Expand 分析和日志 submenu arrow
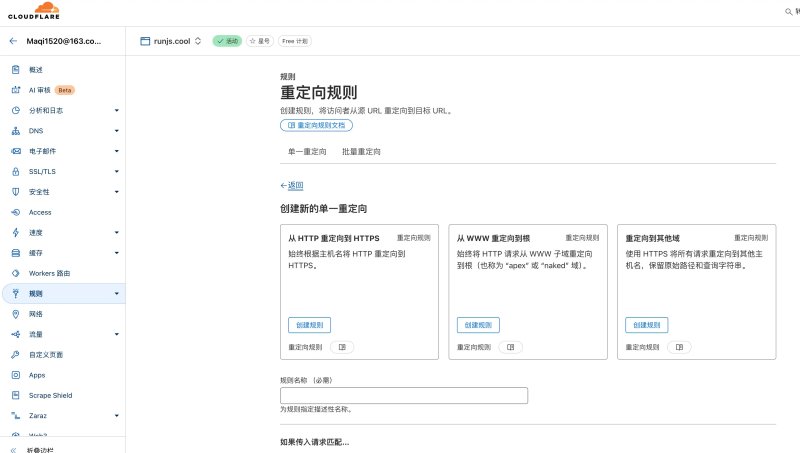800x453 pixels. click(x=117, y=110)
